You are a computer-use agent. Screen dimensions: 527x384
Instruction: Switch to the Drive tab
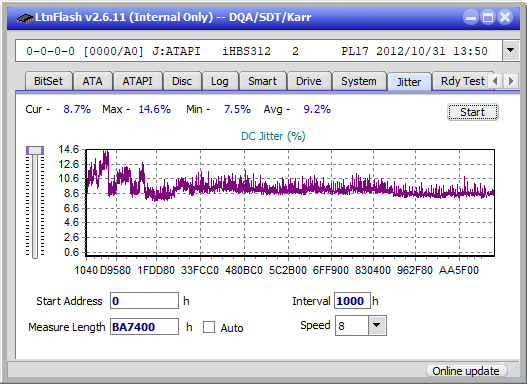click(x=309, y=81)
